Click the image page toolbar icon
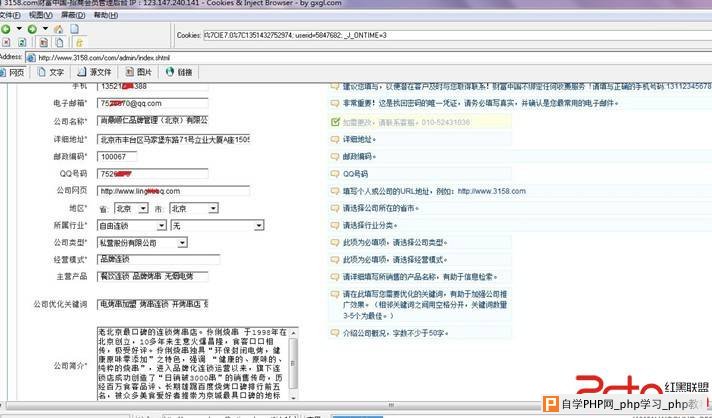Viewport: 712px width, 418px height. point(44,42)
